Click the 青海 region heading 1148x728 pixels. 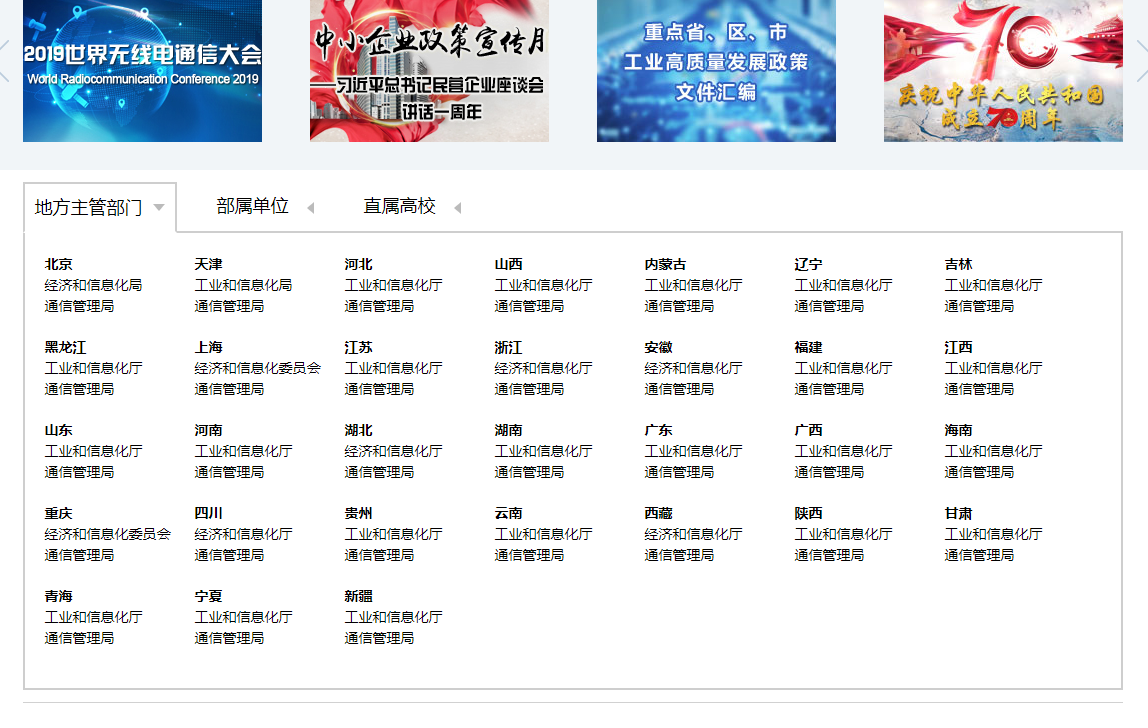point(59,596)
